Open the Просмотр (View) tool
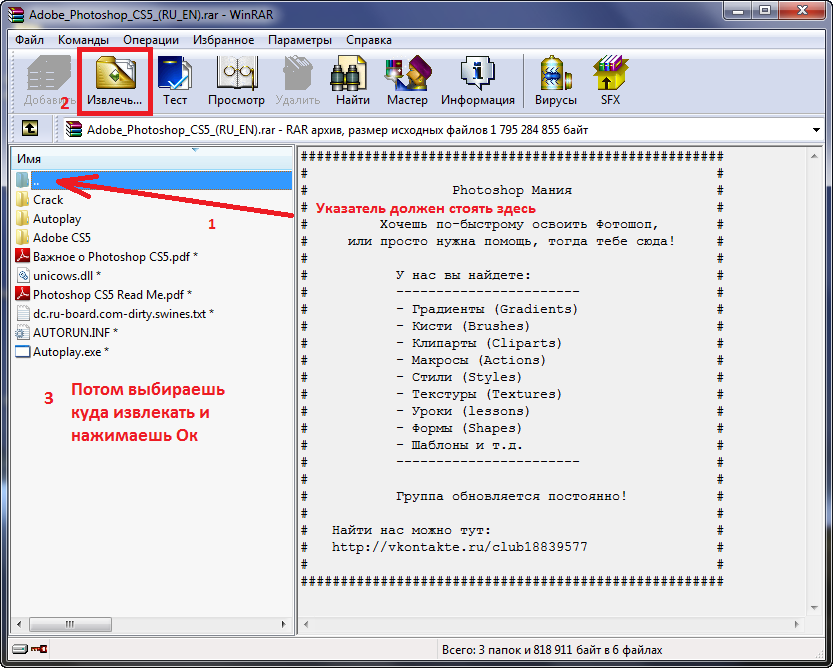 pos(236,80)
